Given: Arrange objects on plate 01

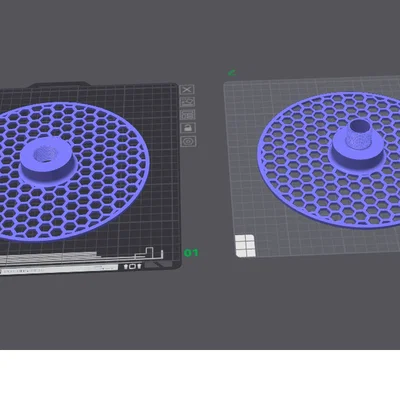Looking at the screenshot, I should pos(188,115).
